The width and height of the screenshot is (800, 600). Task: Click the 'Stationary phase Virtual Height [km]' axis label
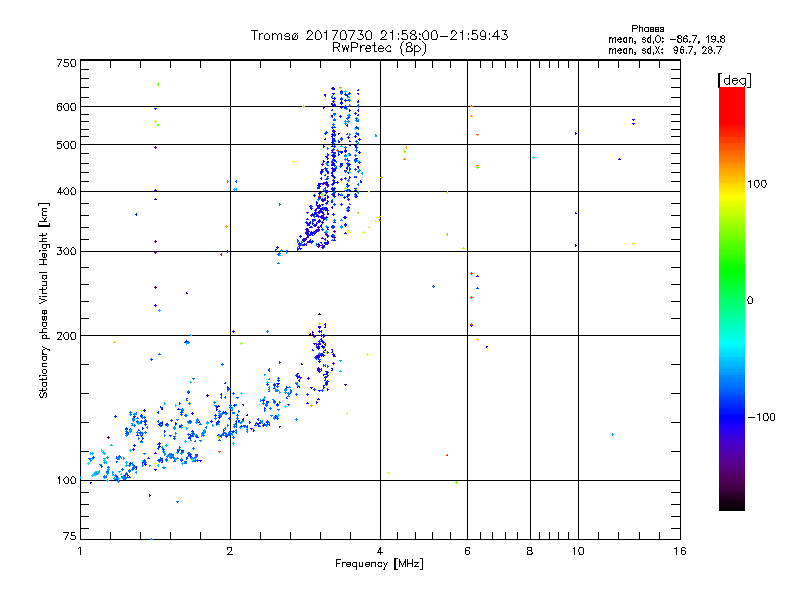(43, 300)
